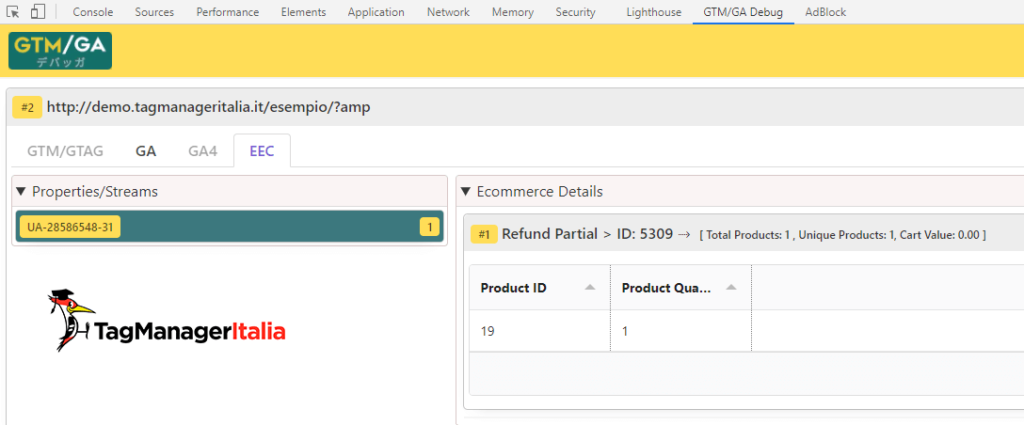Click the Total Products summary text

(842, 235)
